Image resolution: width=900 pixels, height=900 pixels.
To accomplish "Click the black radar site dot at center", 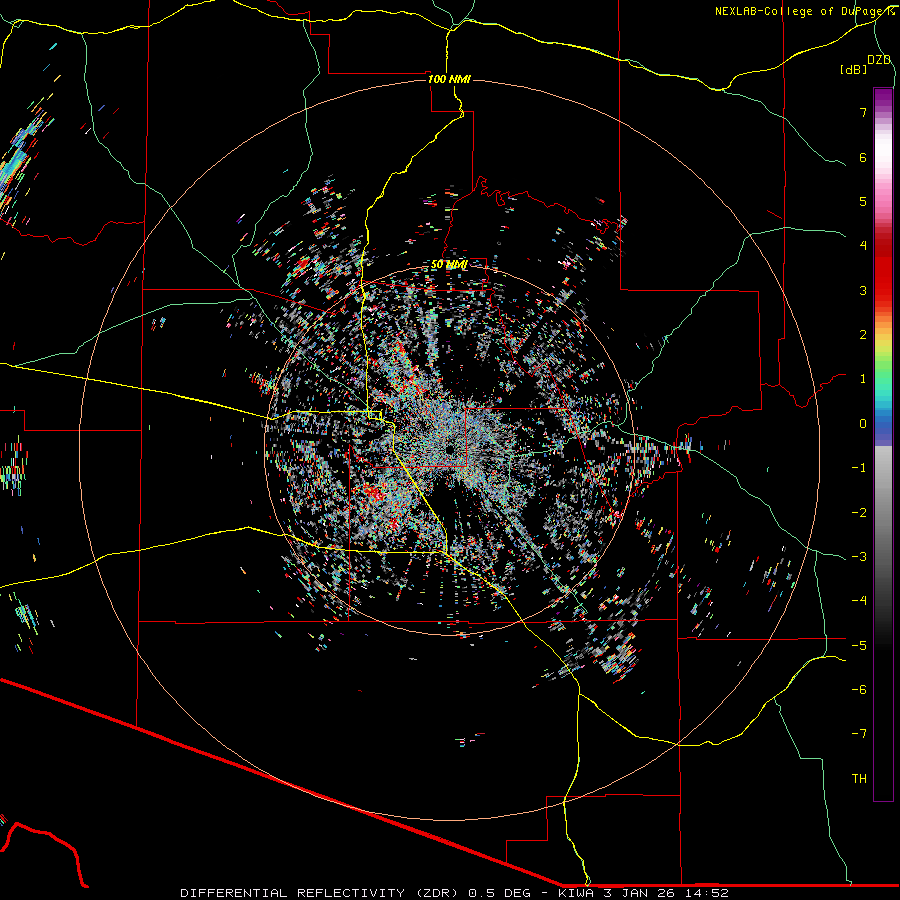I will point(449,449).
